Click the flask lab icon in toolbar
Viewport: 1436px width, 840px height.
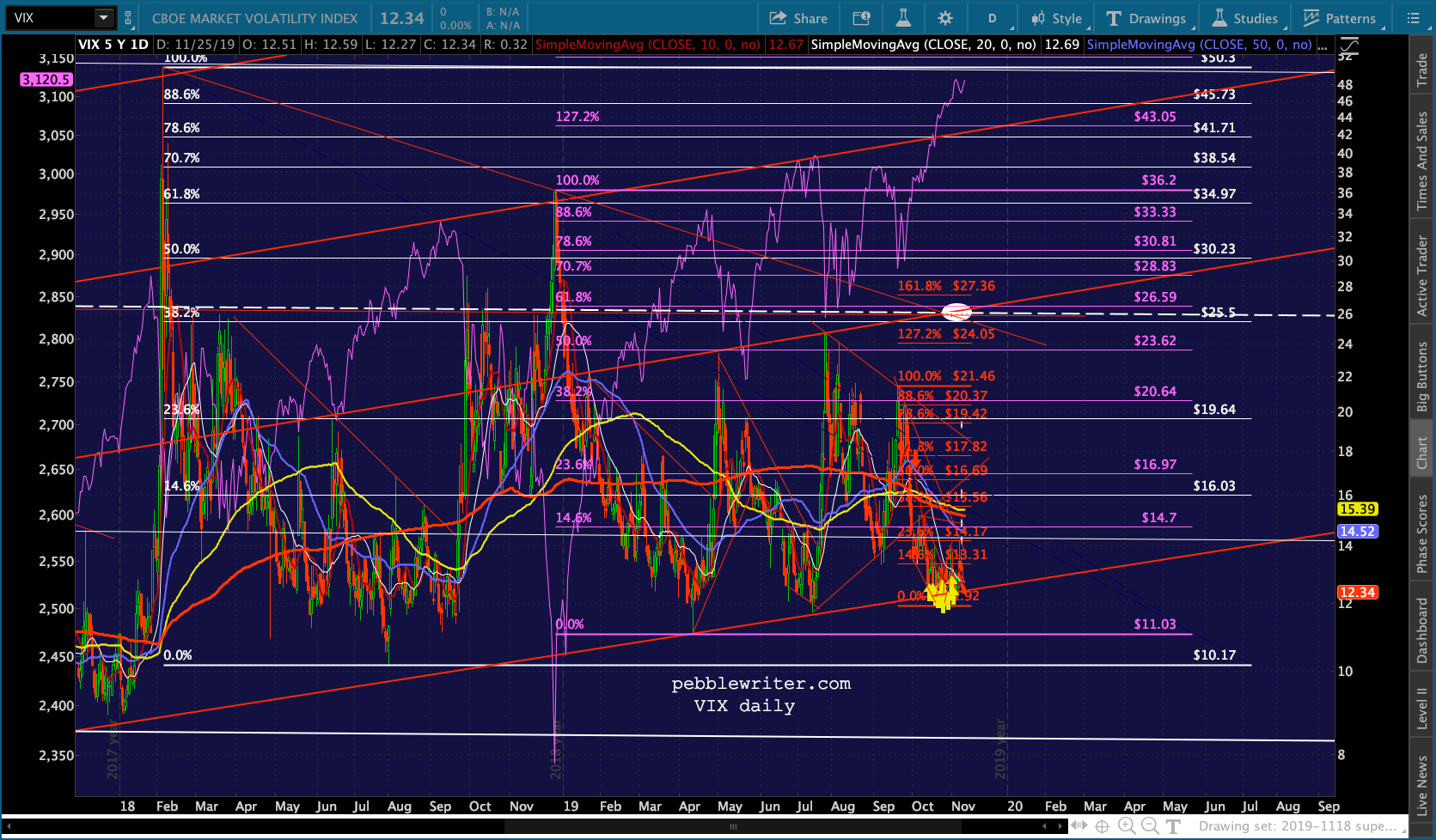click(x=903, y=18)
